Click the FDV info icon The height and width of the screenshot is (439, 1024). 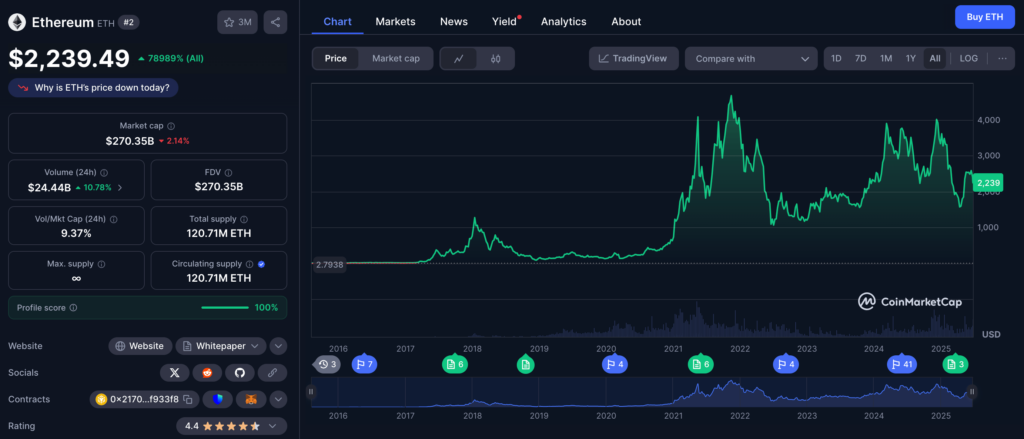pos(229,172)
